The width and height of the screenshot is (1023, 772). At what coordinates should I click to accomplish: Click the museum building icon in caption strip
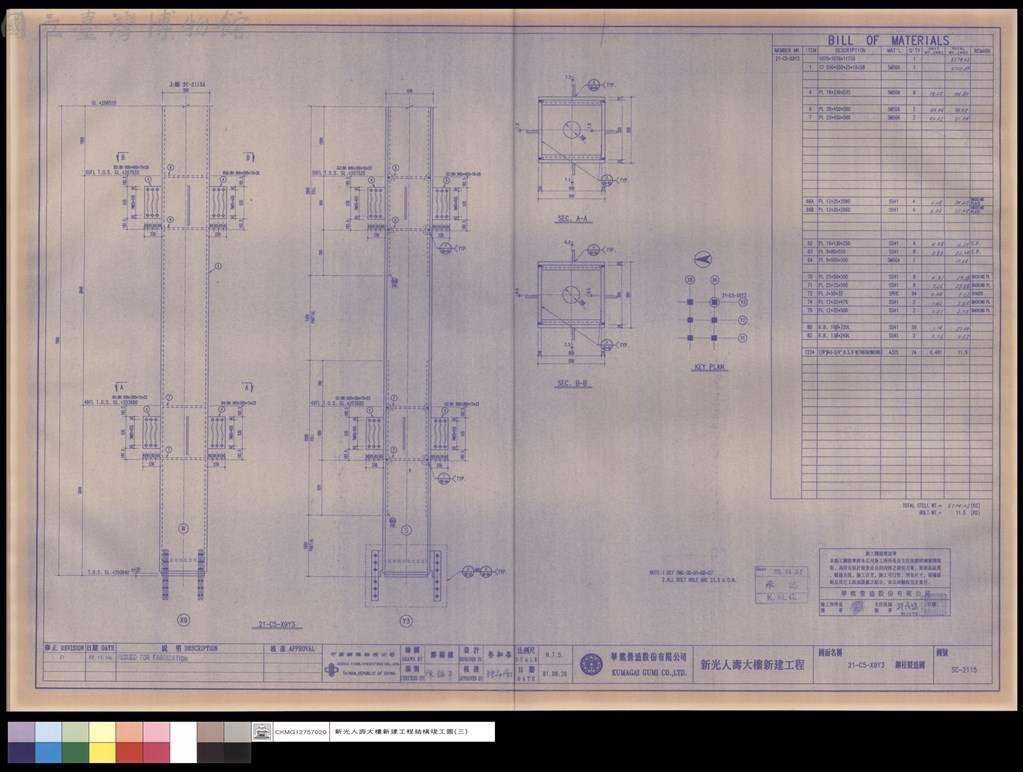(x=262, y=732)
